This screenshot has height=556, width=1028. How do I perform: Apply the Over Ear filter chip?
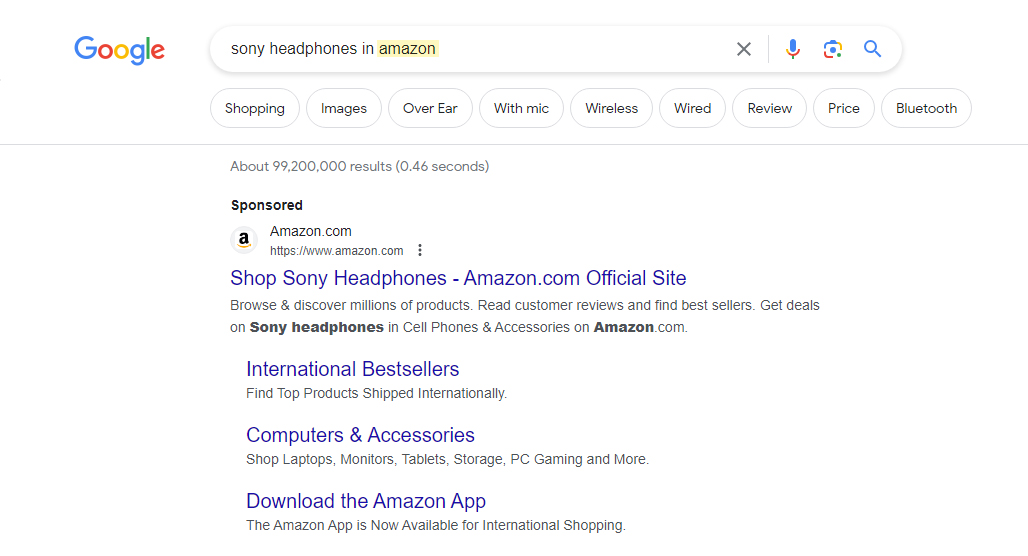(x=430, y=108)
